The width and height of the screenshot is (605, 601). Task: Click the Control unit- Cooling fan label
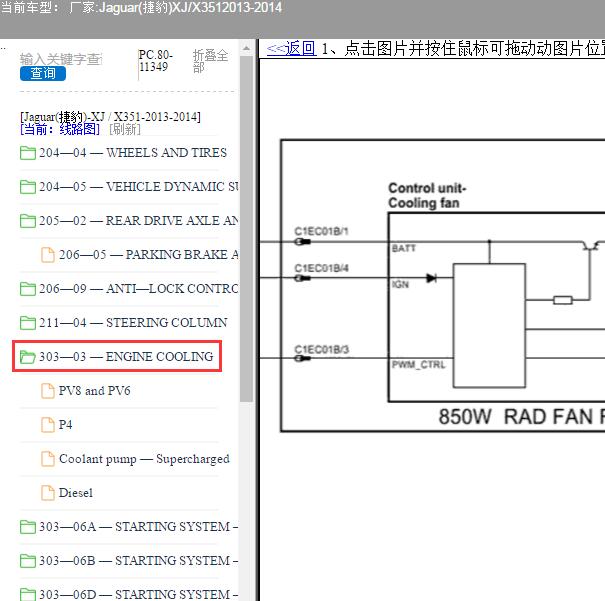tap(428, 195)
